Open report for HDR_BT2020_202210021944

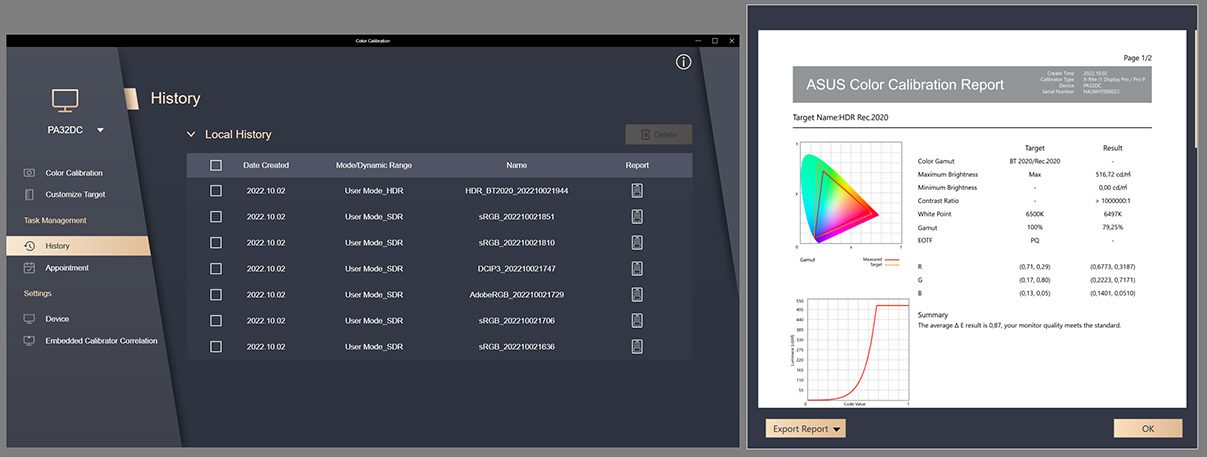[x=637, y=190]
